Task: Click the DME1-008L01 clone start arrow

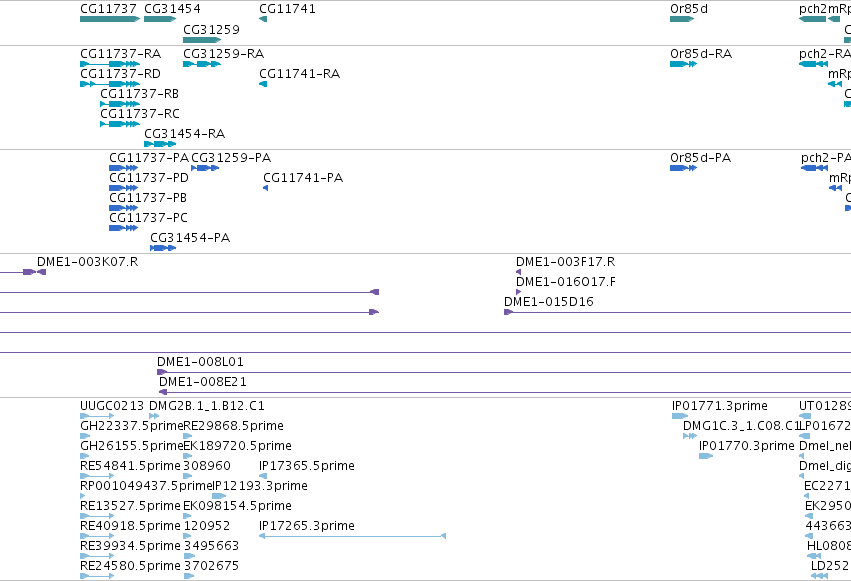Action: (x=162, y=372)
